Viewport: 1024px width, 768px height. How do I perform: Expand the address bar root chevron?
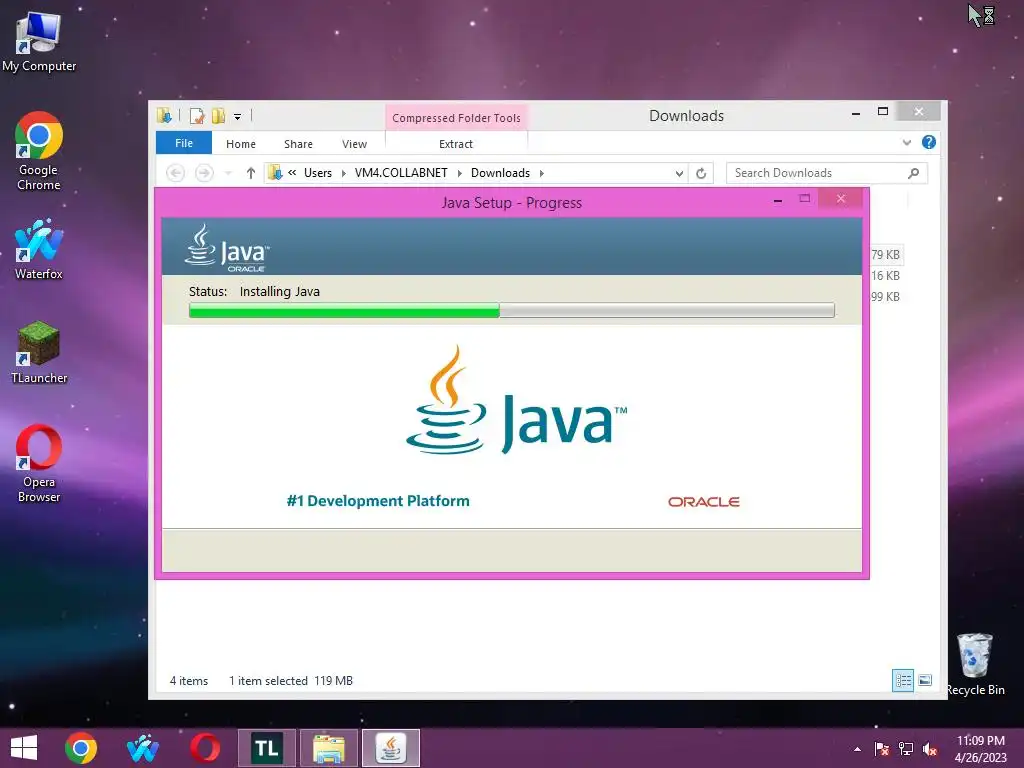(x=292, y=173)
